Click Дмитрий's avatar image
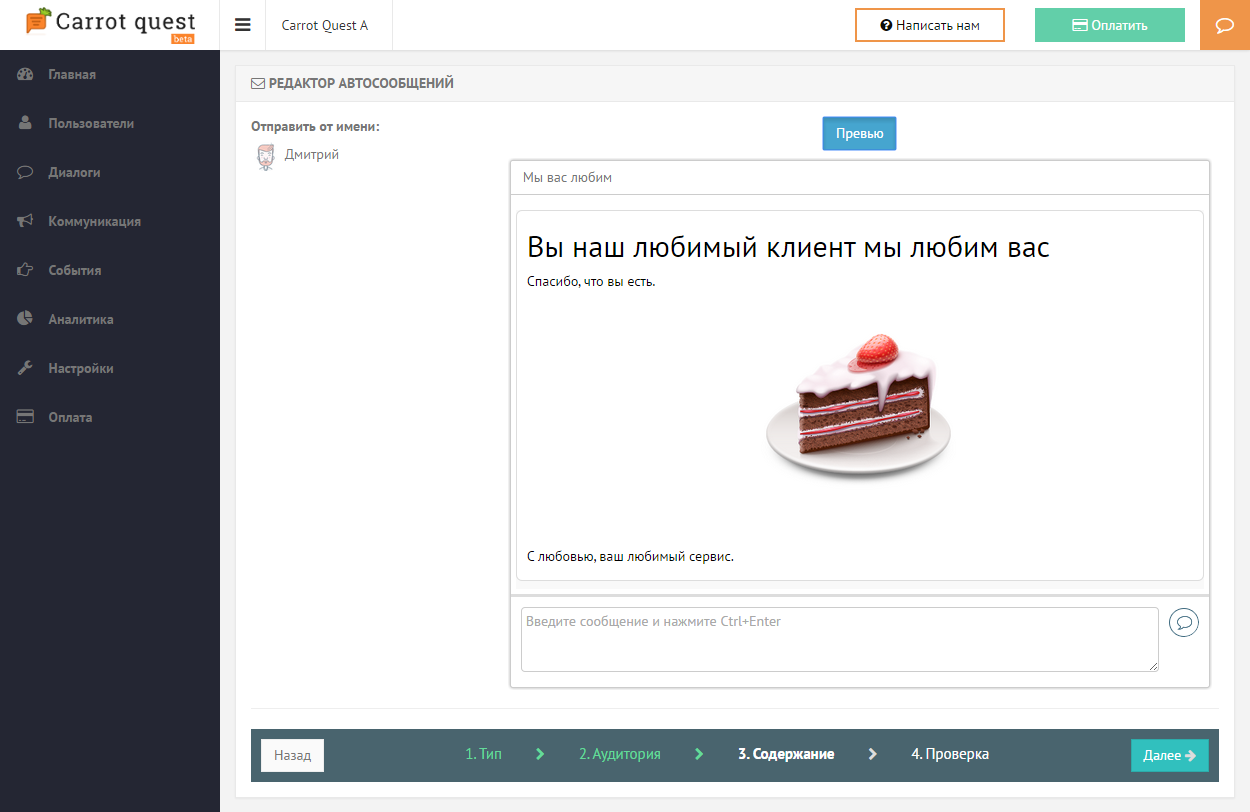Image resolution: width=1250 pixels, height=812 pixels. pos(265,157)
